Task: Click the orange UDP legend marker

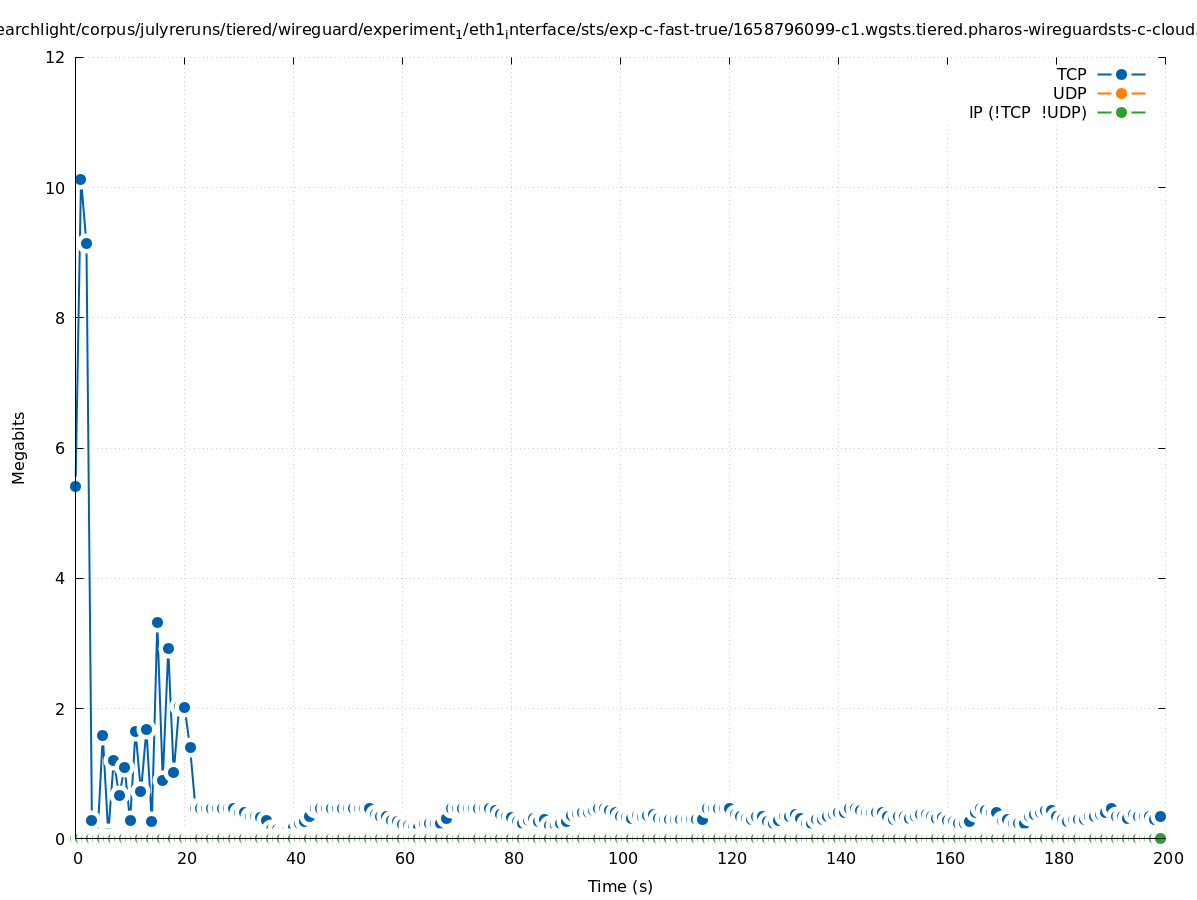Action: [x=1121, y=93]
